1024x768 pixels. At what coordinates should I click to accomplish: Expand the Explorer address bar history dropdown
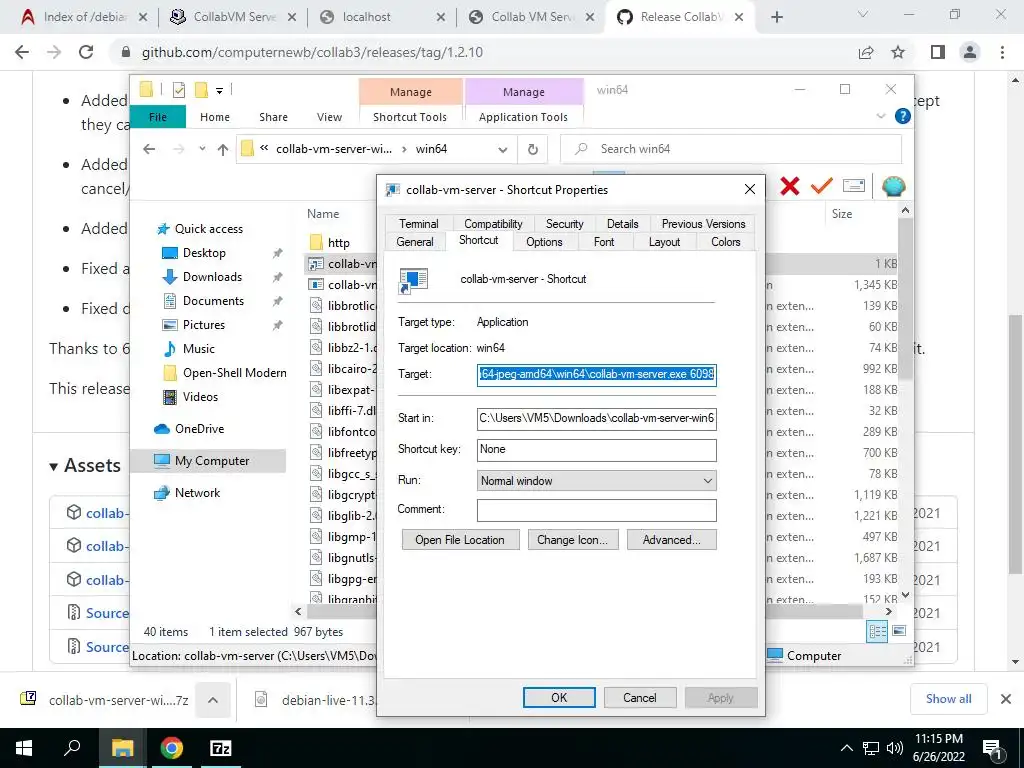tap(502, 150)
